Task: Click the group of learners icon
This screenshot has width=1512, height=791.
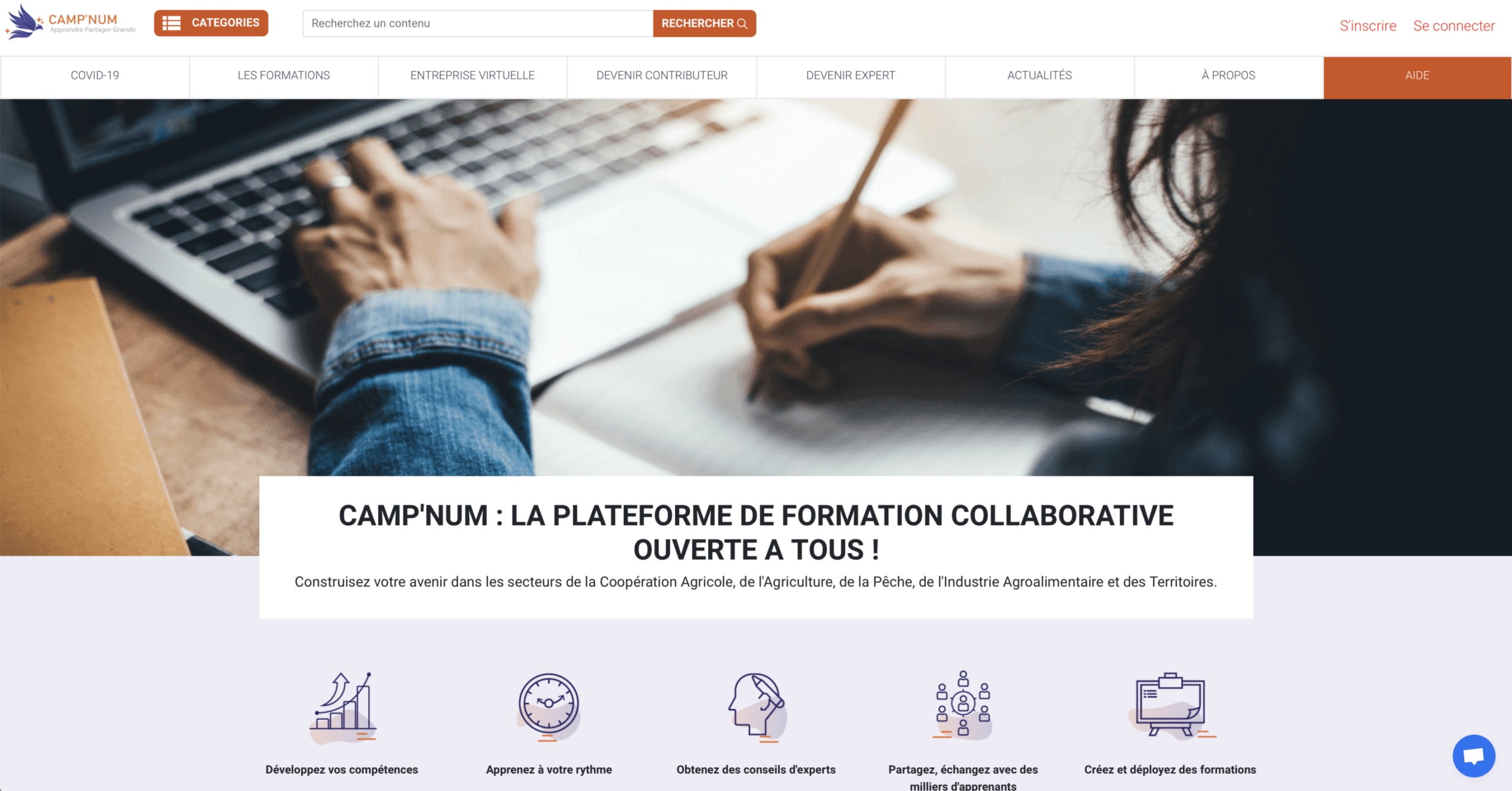Action: (x=963, y=705)
